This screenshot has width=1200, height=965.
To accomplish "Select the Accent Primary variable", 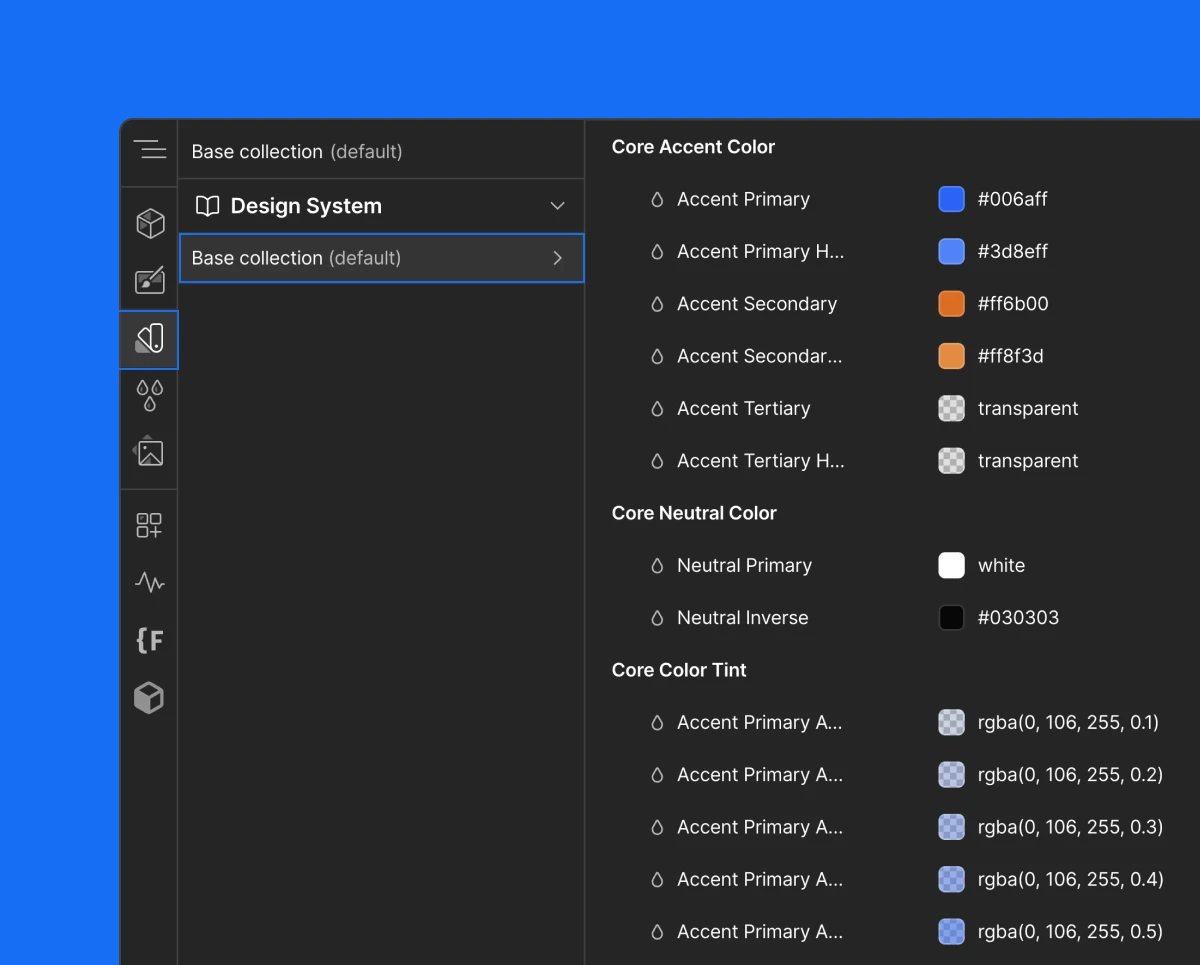I will [744, 199].
